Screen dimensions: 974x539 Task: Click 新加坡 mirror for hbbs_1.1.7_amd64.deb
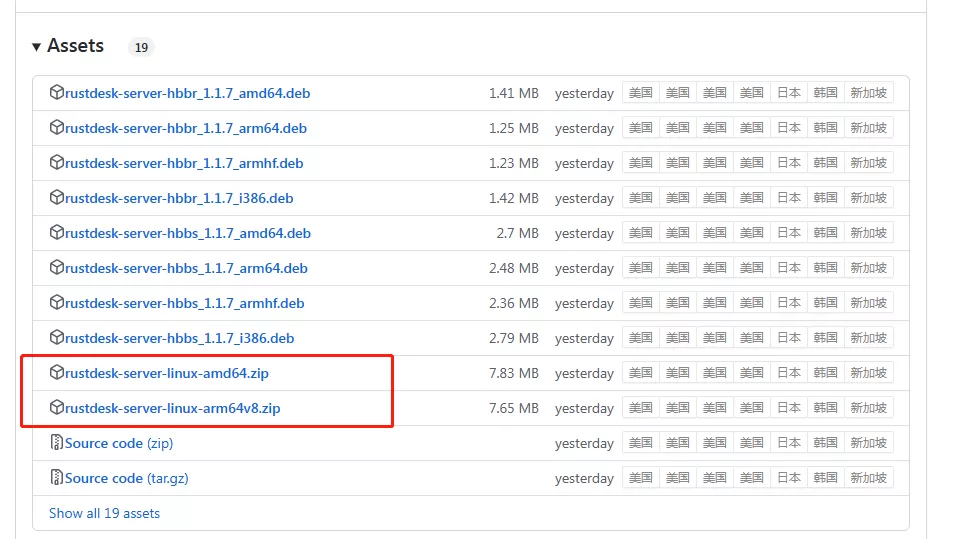(868, 232)
